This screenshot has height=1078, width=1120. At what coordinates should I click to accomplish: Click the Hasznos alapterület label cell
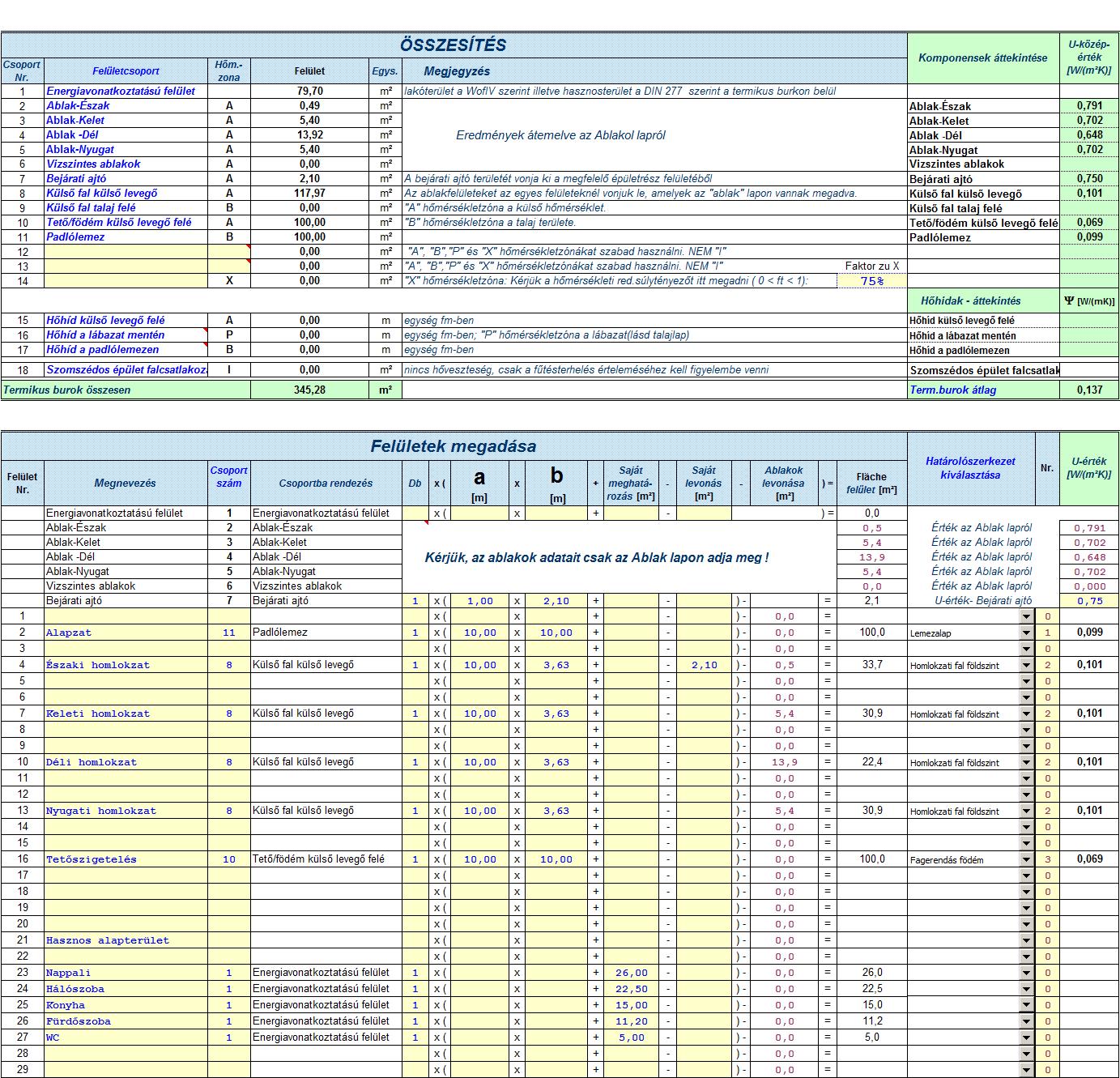tap(126, 940)
